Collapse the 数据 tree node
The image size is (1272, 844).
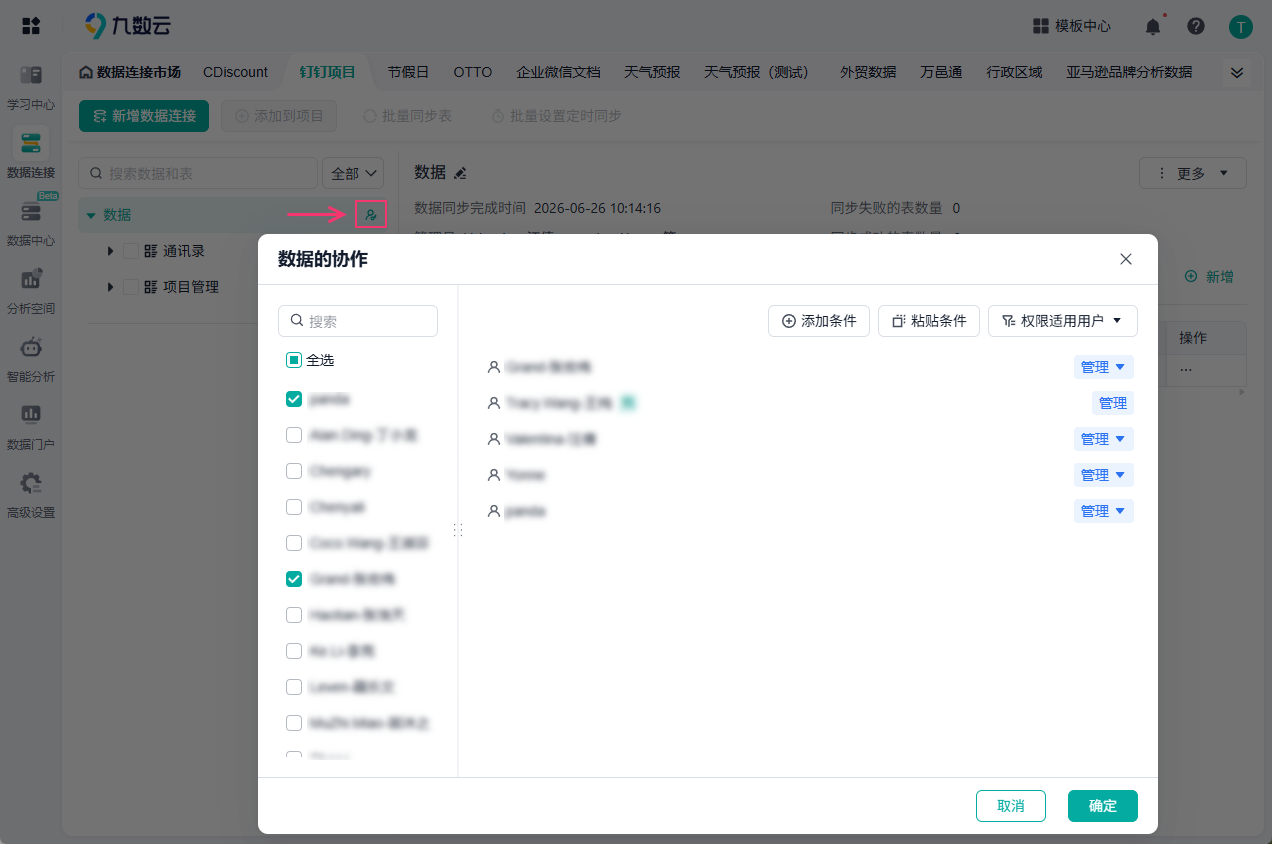(x=91, y=215)
